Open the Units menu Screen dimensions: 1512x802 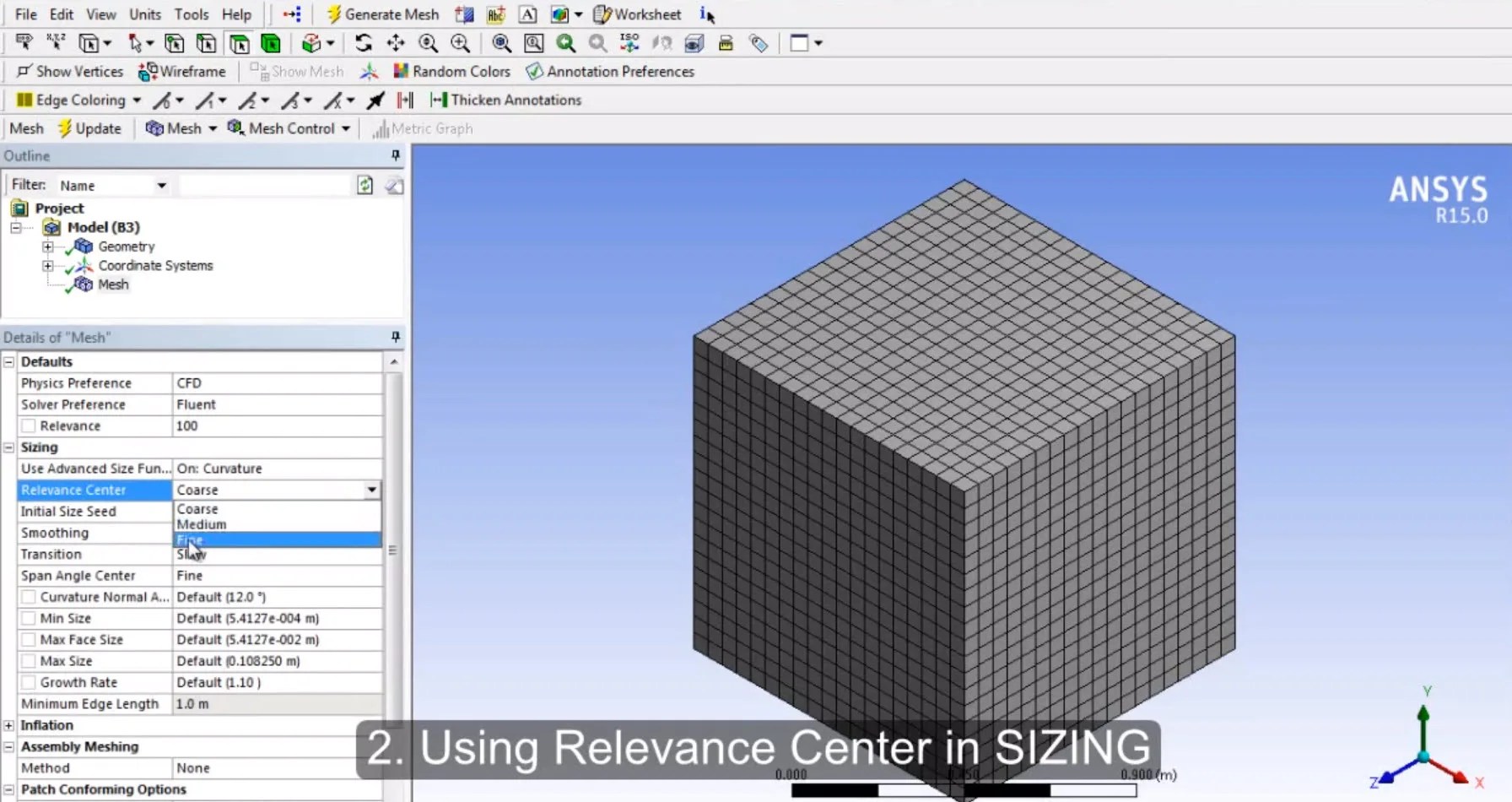coord(144,14)
